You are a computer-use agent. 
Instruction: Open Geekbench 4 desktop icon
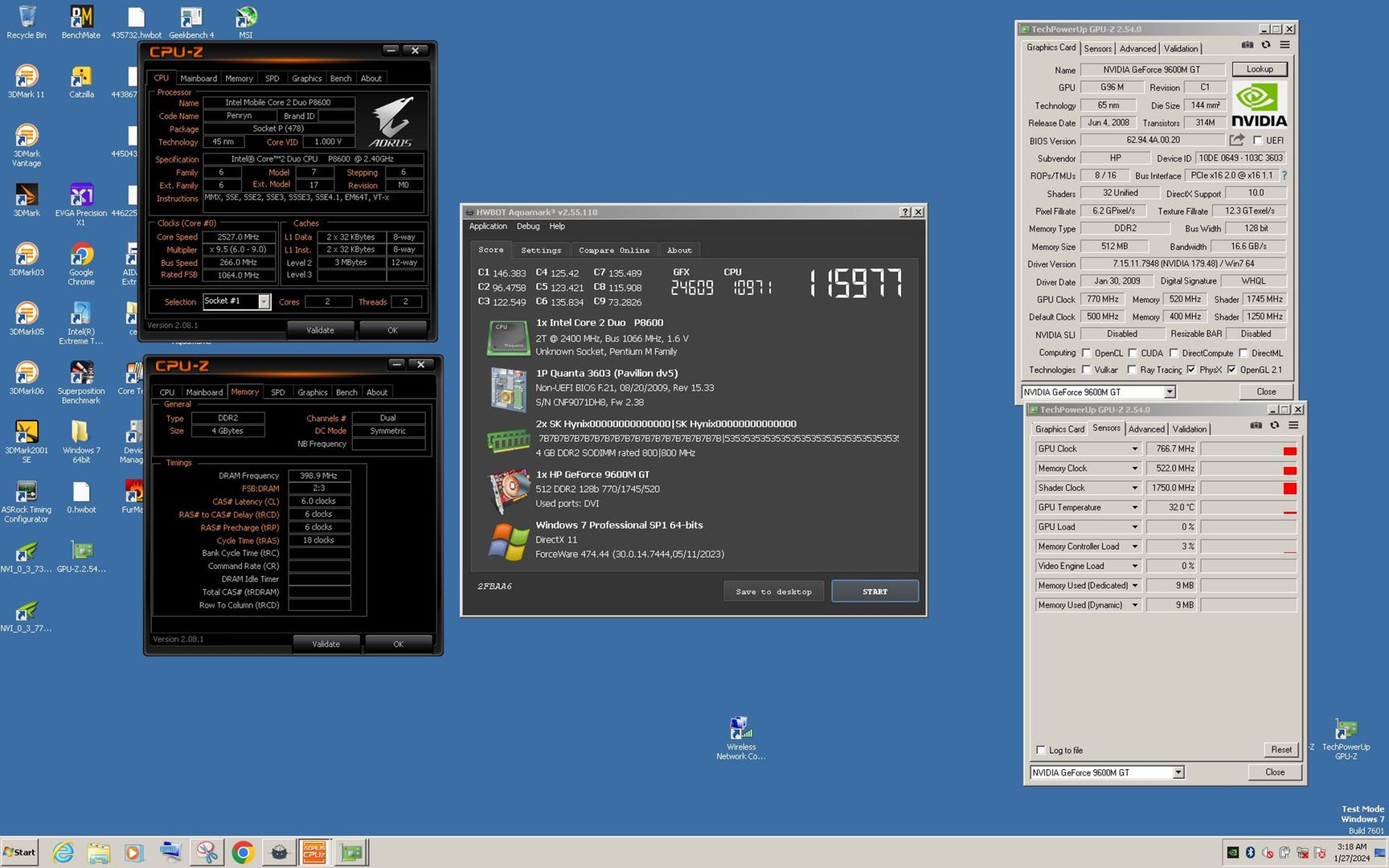(191, 22)
